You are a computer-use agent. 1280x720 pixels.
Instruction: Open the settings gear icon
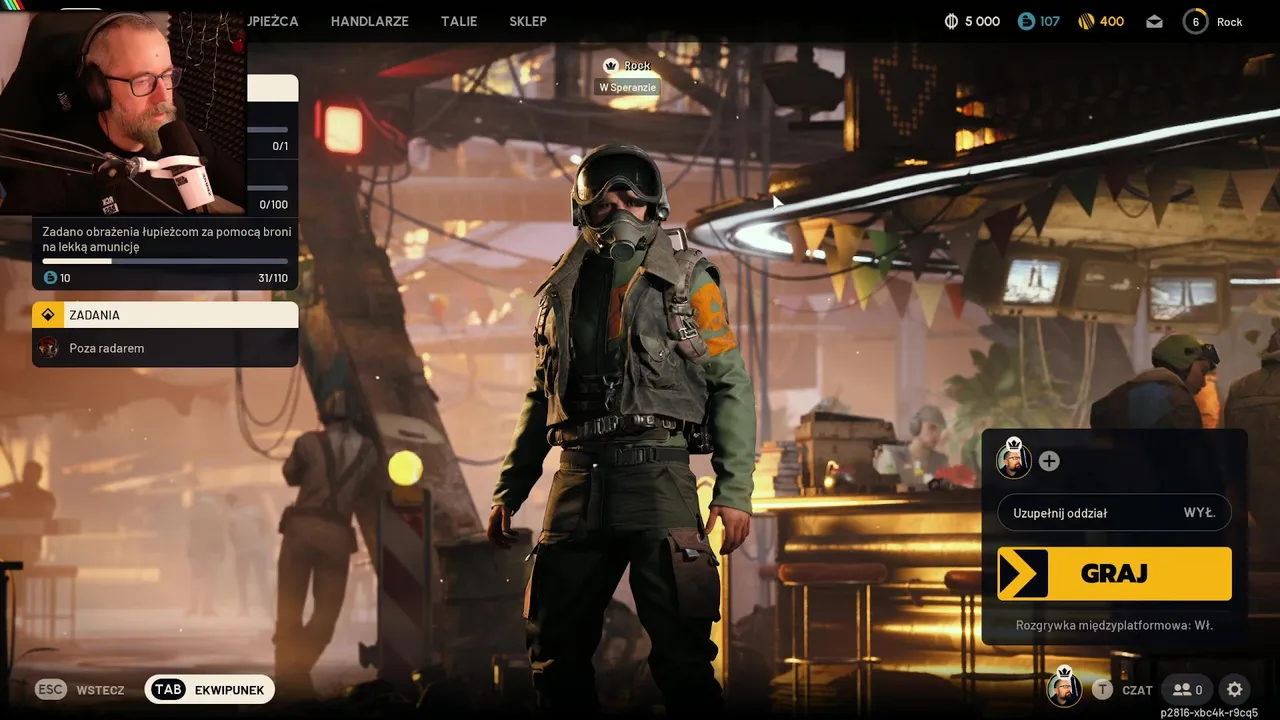pyautogui.click(x=1234, y=689)
